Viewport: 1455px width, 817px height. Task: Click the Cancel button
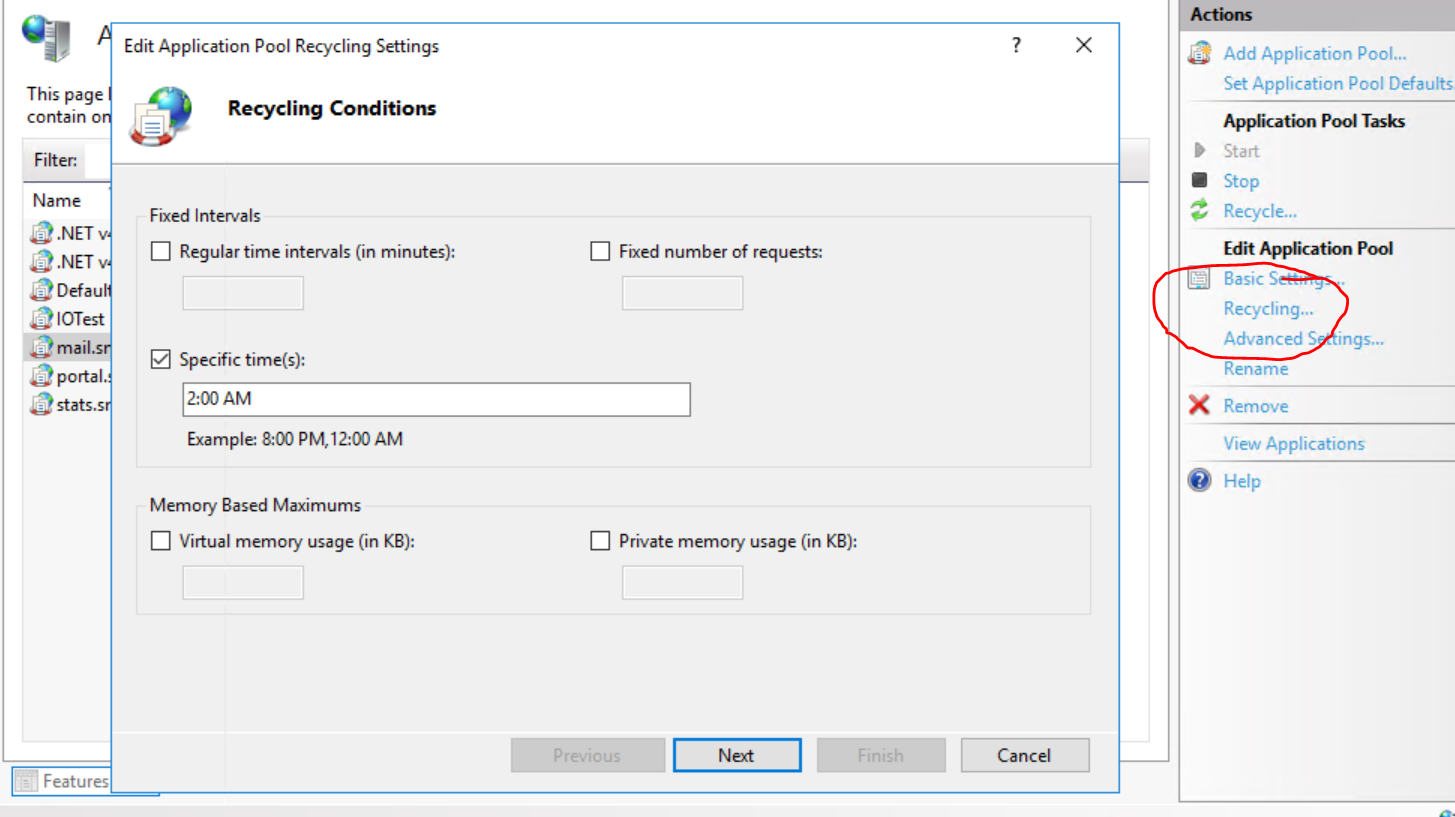[1024, 756]
